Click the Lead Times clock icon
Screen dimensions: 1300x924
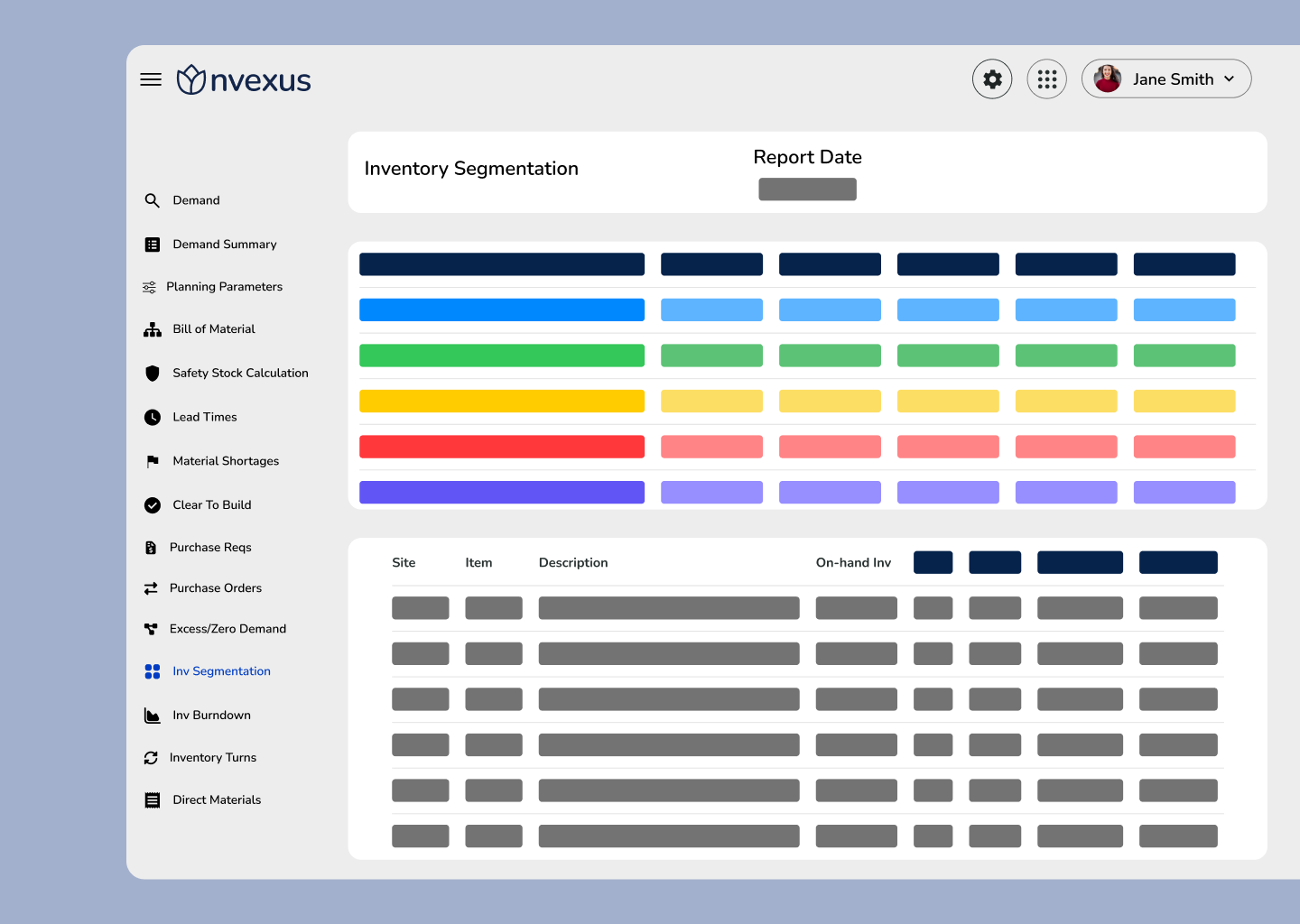point(153,417)
